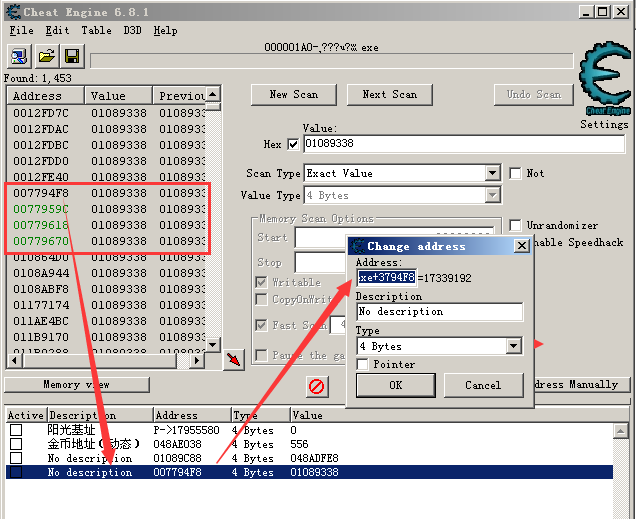Select result address 011B9170
This screenshot has width=636, height=519.
41,337
